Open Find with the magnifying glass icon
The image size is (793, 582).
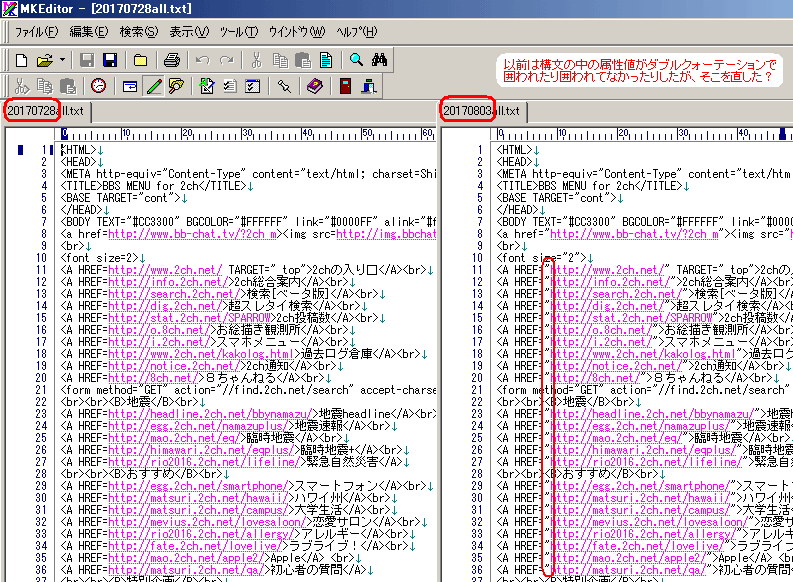coord(356,60)
